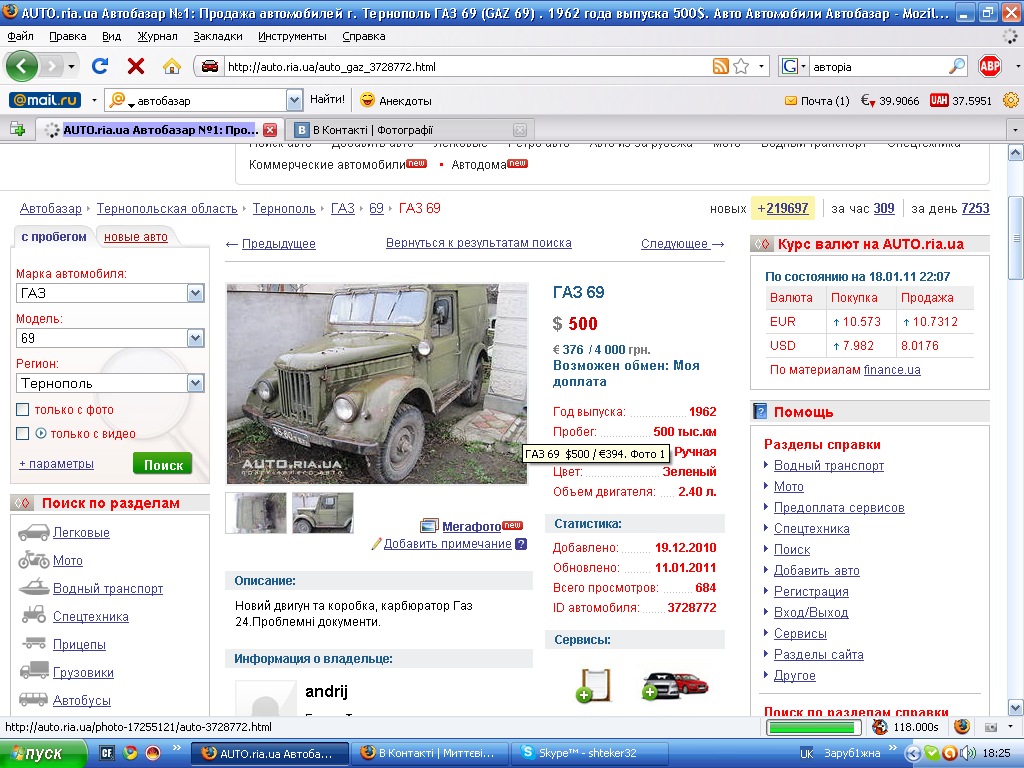Screen dimensions: 1024x768
Task: Click the add-to-compare car icon under Сервисы
Action: (x=675, y=685)
